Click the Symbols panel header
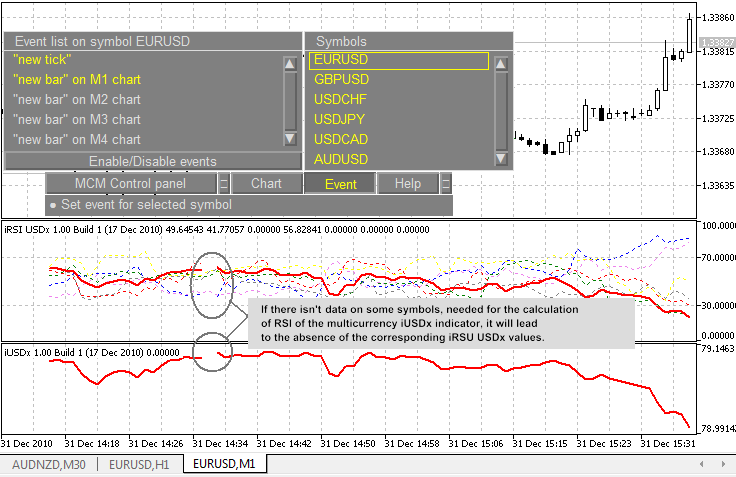 pyautogui.click(x=408, y=41)
